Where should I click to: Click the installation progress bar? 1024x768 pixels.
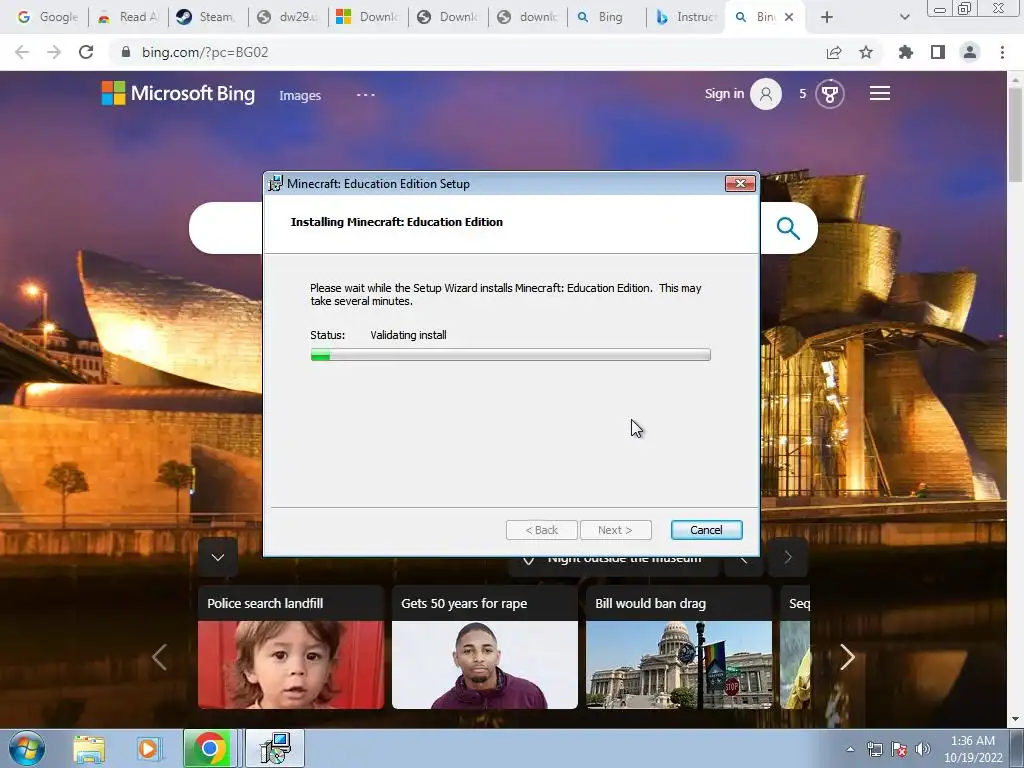pos(510,355)
